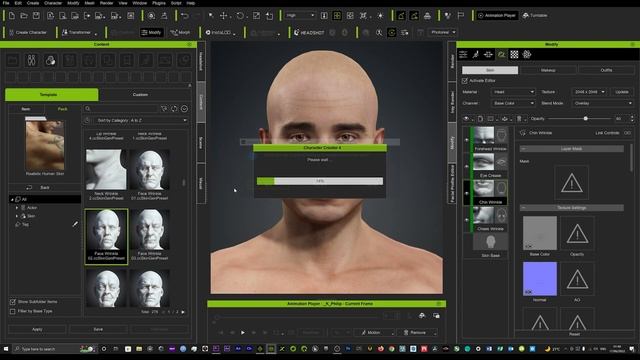Open the Animation Player toolbar button

[x=497, y=16]
